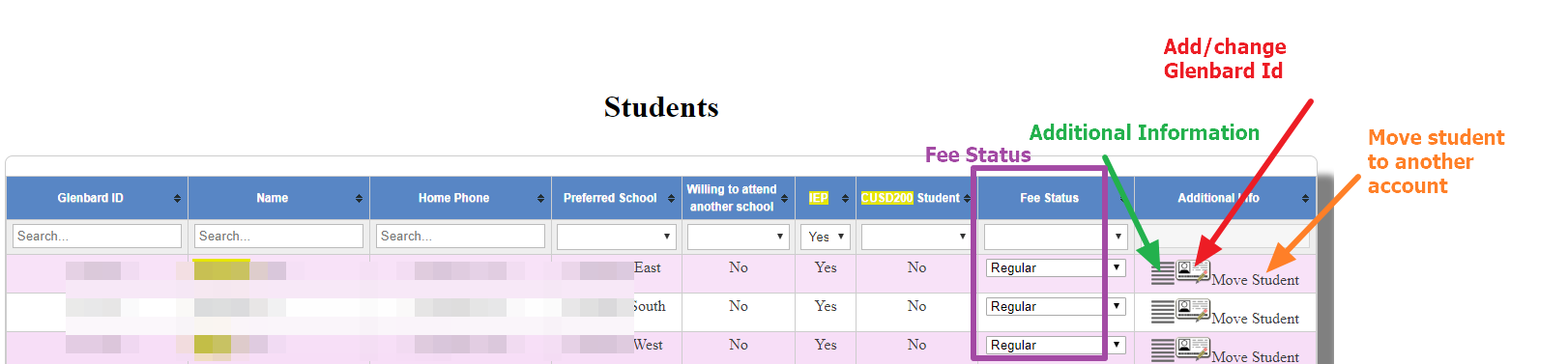
Task: Click the ID card icon in third row
Action: 1193,349
